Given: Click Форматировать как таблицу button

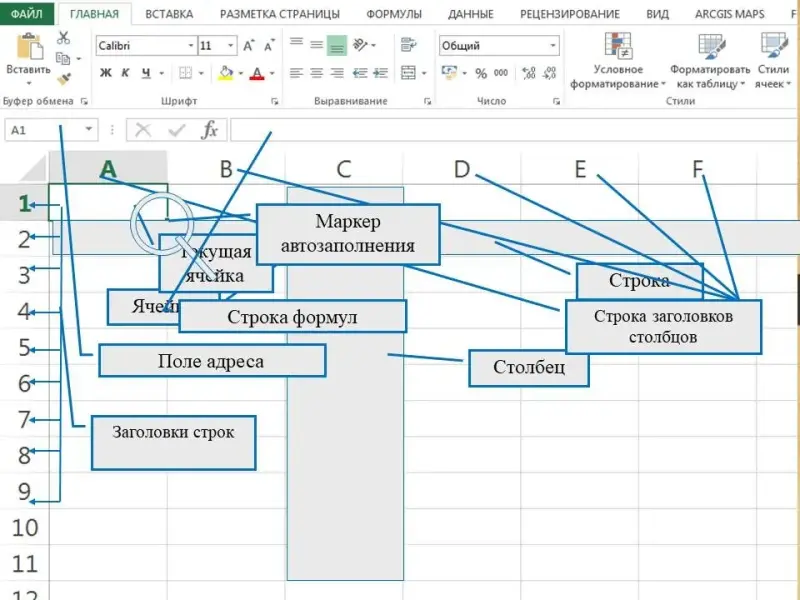Looking at the screenshot, I should (710, 60).
